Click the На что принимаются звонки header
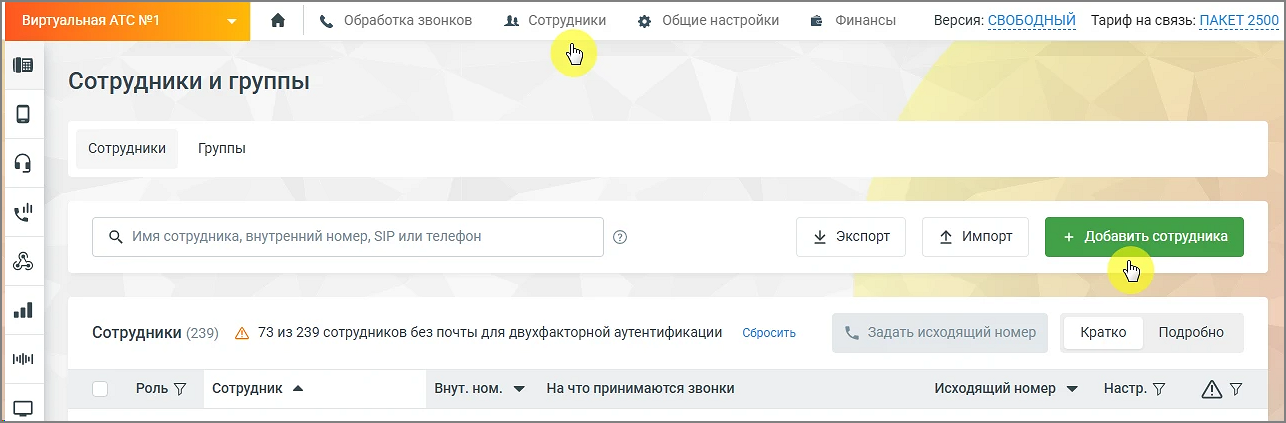1286x423 pixels. pyautogui.click(x=640, y=388)
